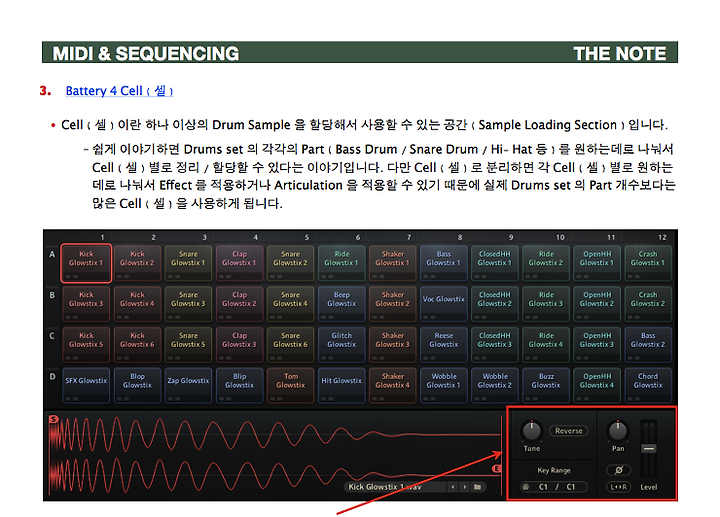Select the Wobble Glowstix 1 cell
Image resolution: width=720 pixels, height=517 pixels.
[444, 385]
